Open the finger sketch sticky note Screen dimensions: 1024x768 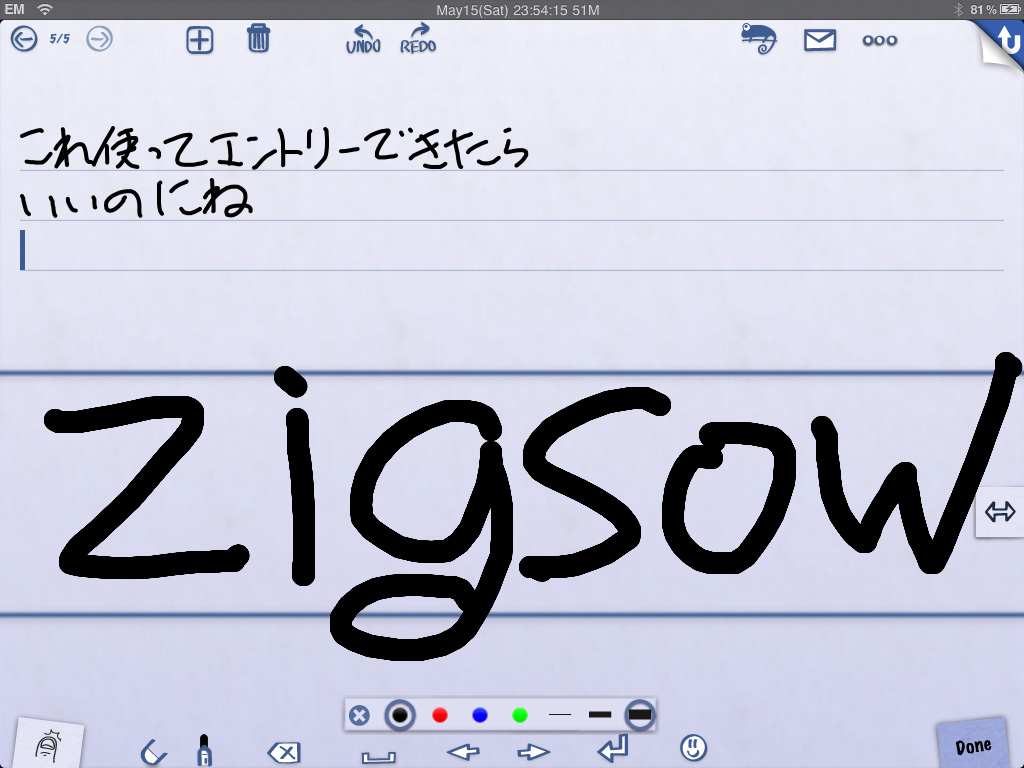click(x=50, y=744)
